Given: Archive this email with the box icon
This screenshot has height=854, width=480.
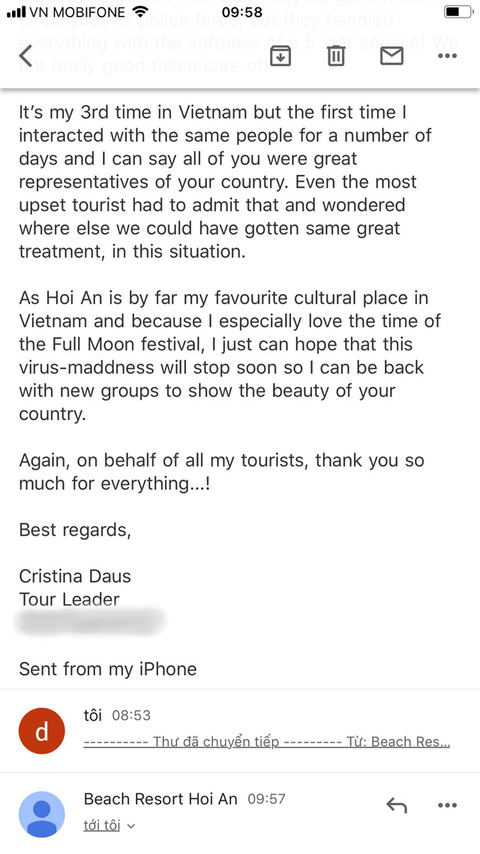Looking at the screenshot, I should point(281,56).
